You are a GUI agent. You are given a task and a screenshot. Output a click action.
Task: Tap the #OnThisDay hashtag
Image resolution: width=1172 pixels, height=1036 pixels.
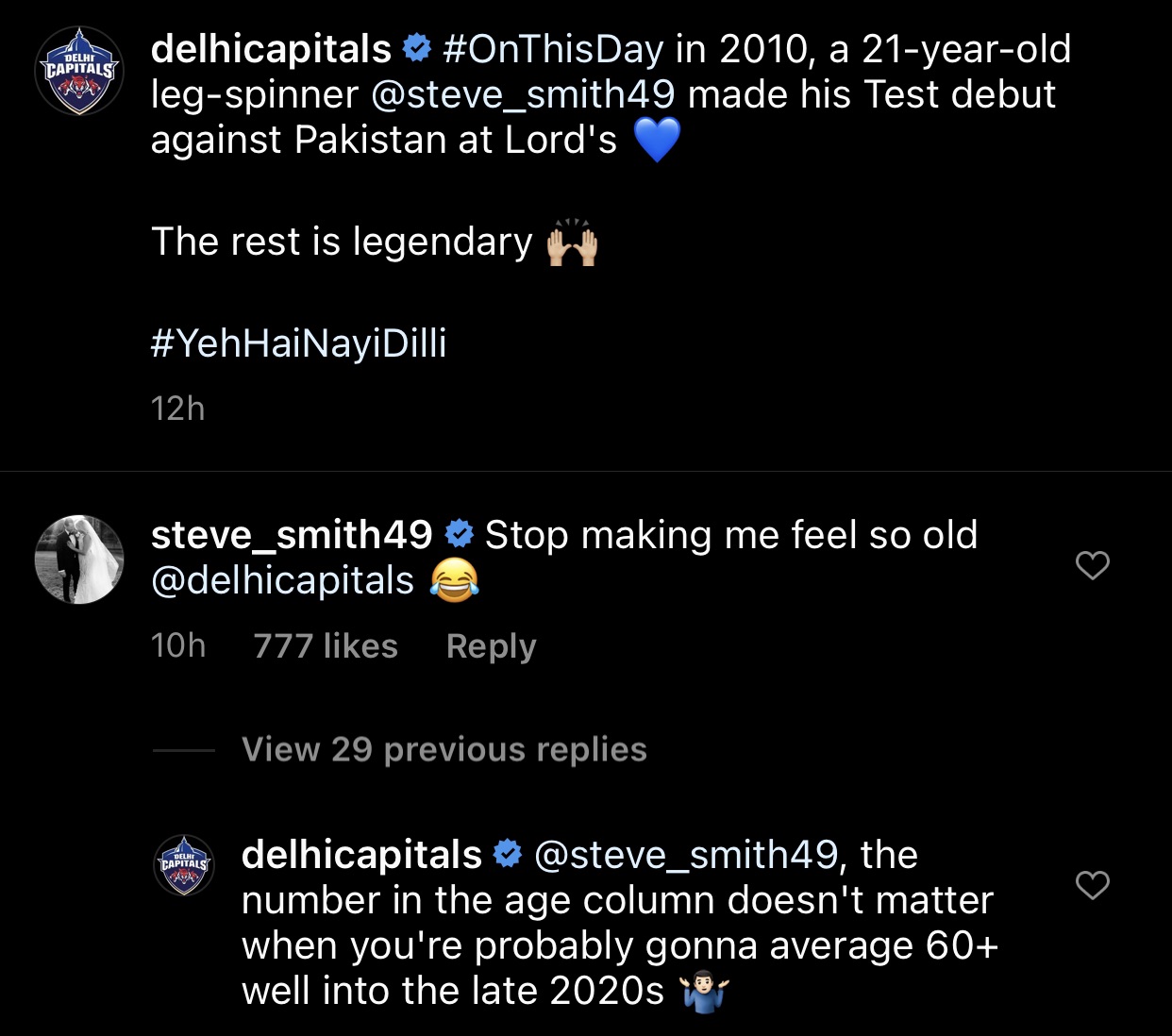tap(553, 49)
